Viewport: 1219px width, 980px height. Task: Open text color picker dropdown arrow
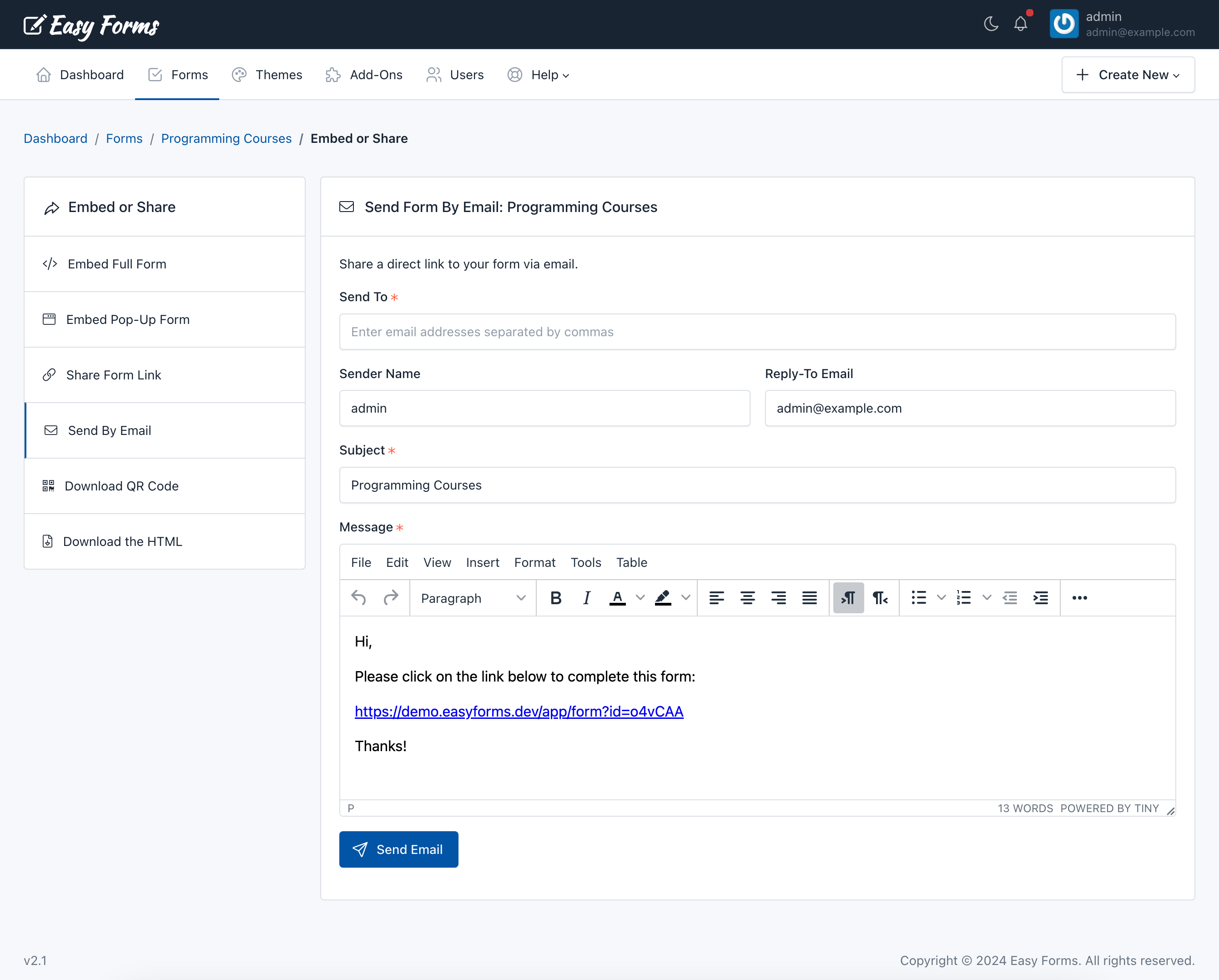640,598
